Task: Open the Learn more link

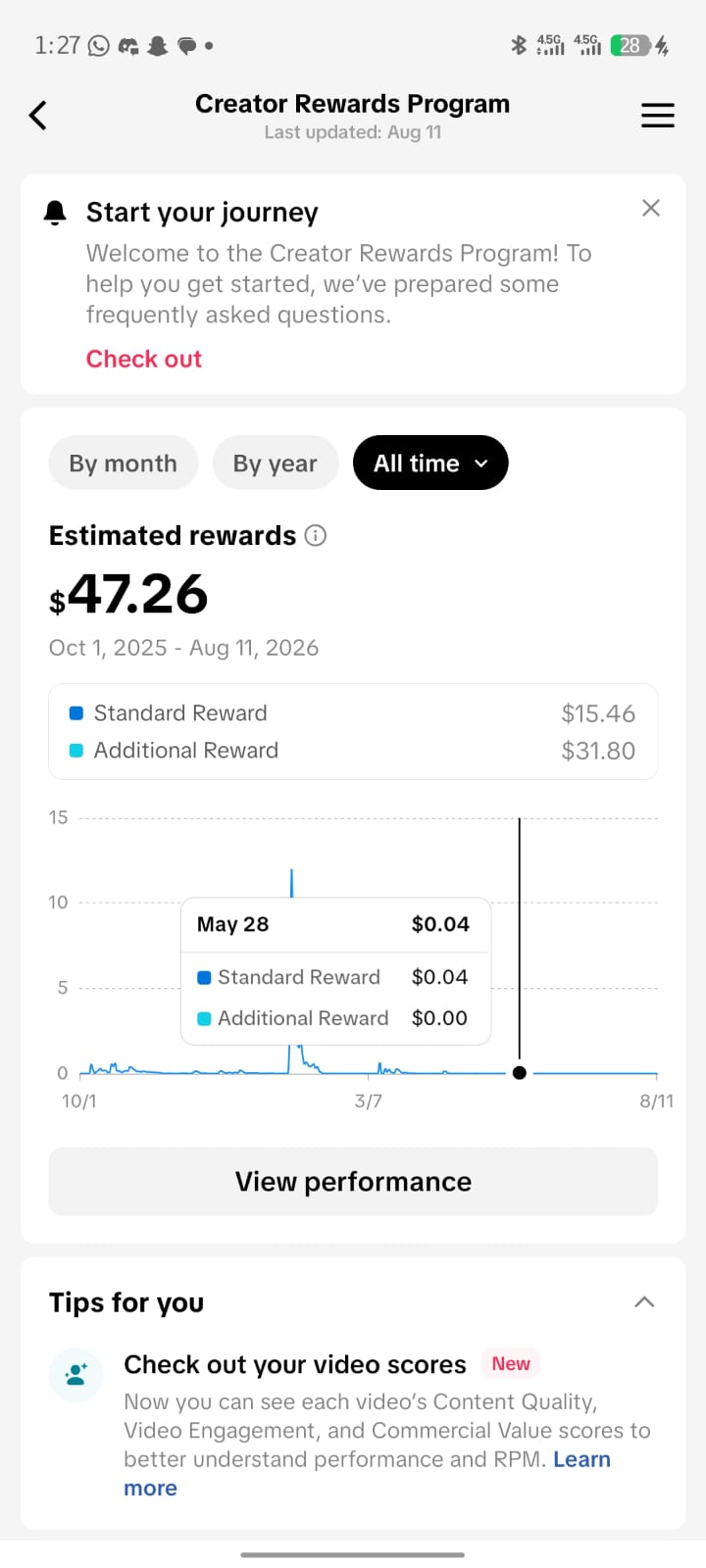Action: point(581,1459)
